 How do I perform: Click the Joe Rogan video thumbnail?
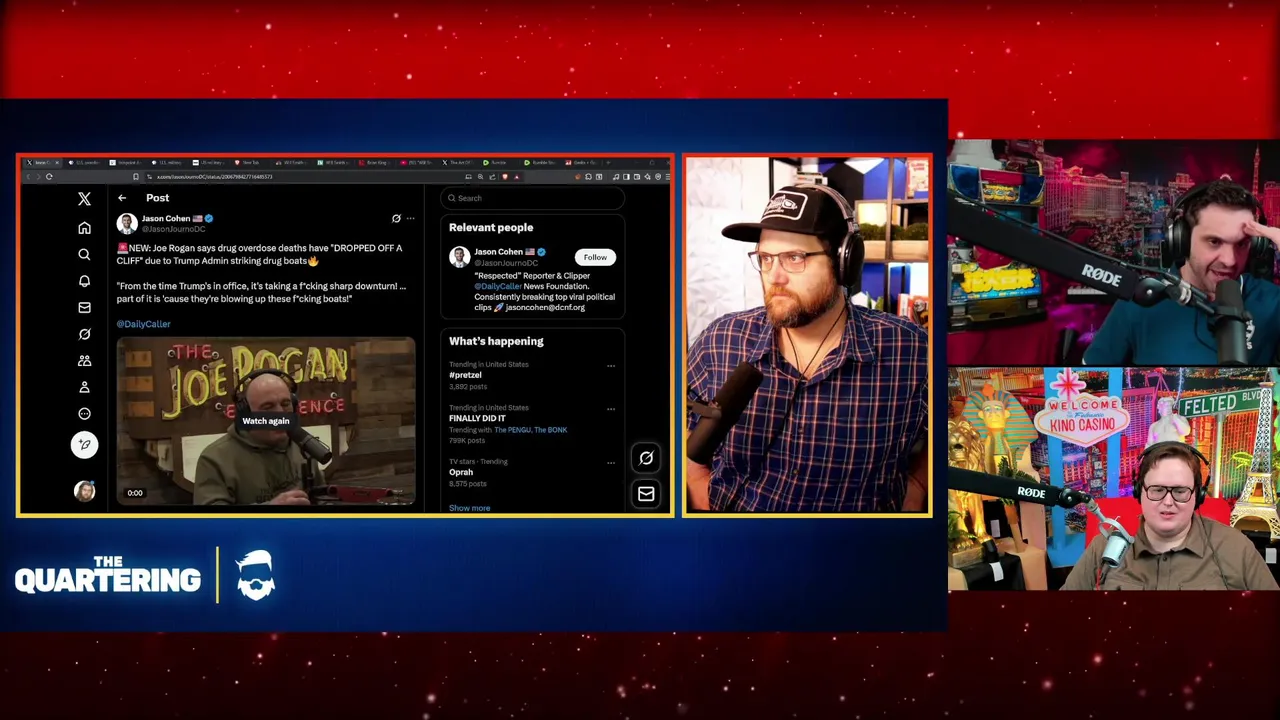(266, 420)
